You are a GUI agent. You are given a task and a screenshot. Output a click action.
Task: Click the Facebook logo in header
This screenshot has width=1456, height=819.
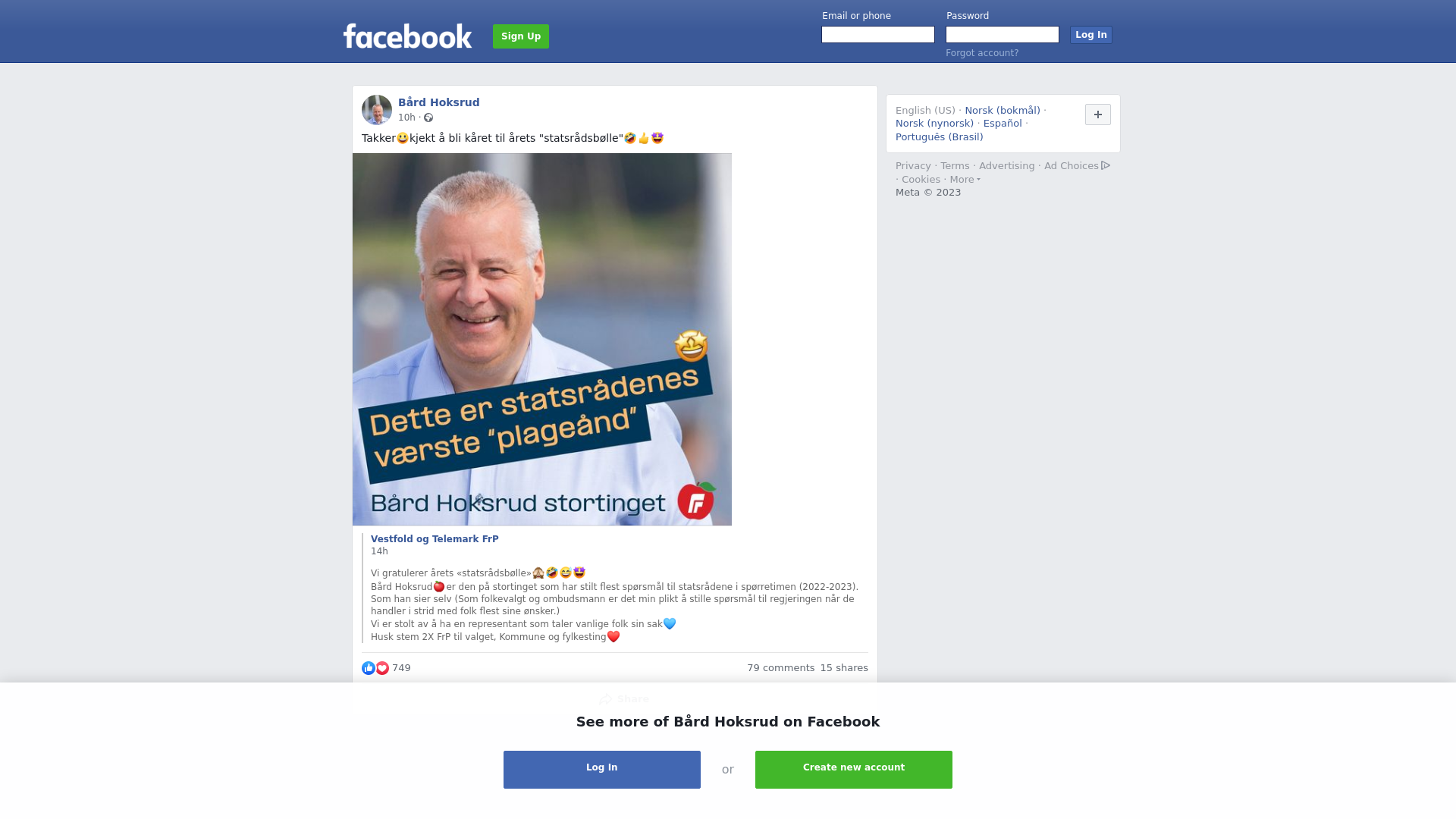coord(407,36)
